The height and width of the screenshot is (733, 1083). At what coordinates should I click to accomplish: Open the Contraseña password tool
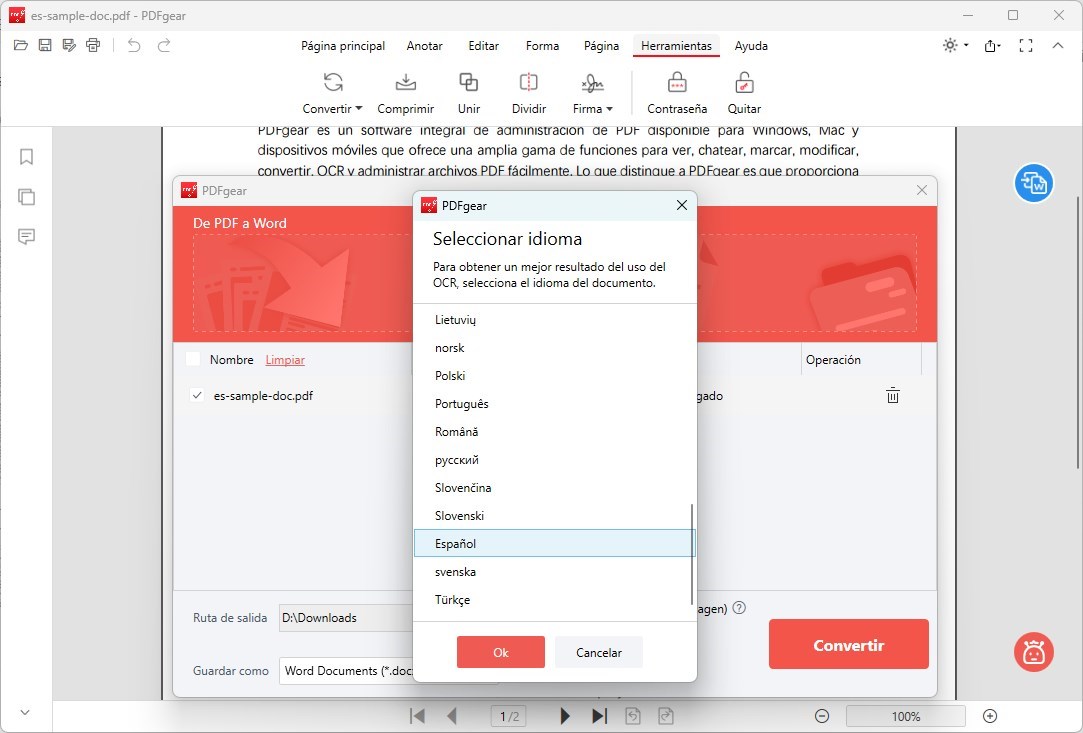[677, 84]
